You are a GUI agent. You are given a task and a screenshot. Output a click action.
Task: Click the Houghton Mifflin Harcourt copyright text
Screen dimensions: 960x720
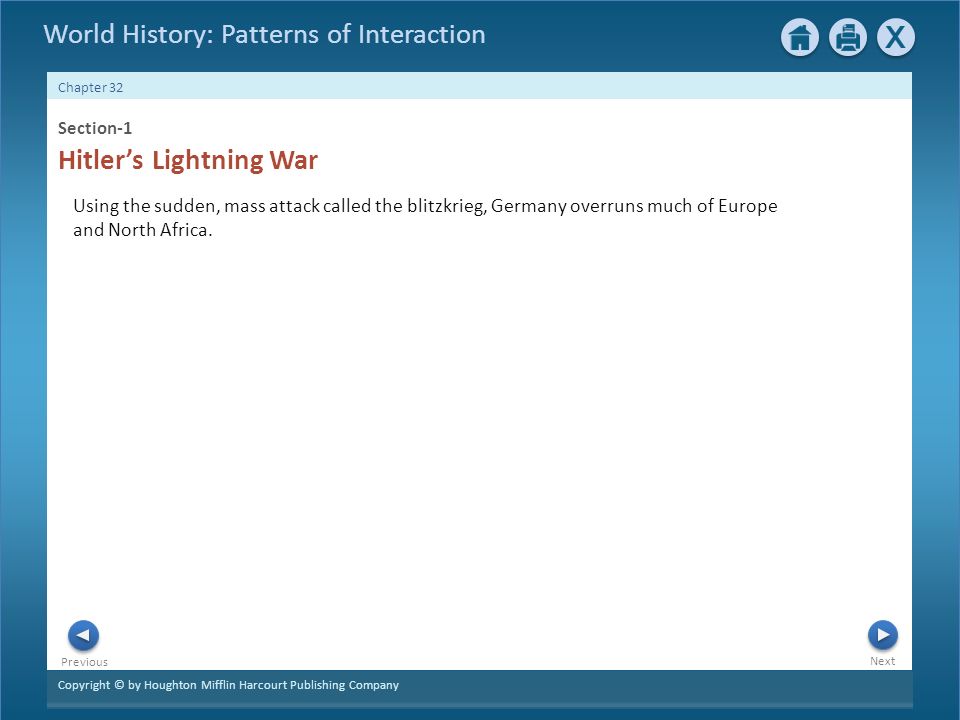[228, 685]
